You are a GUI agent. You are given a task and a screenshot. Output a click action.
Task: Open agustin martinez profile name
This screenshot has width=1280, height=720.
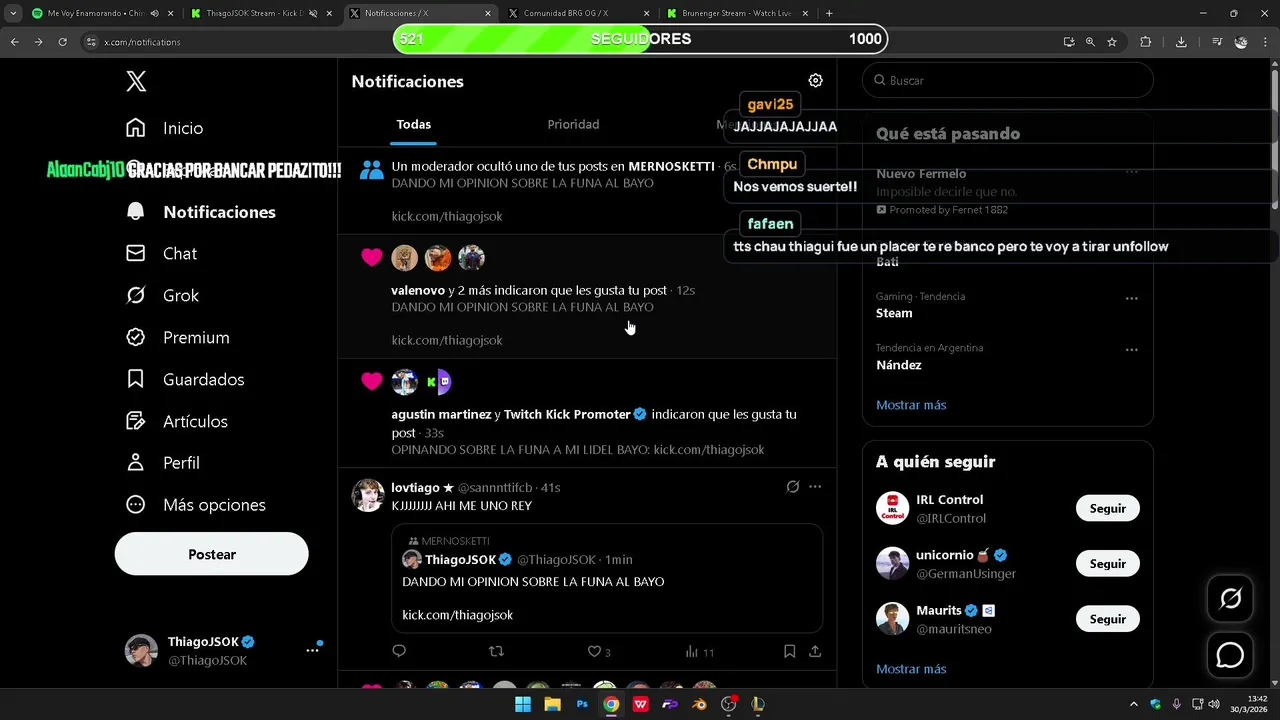(x=441, y=414)
